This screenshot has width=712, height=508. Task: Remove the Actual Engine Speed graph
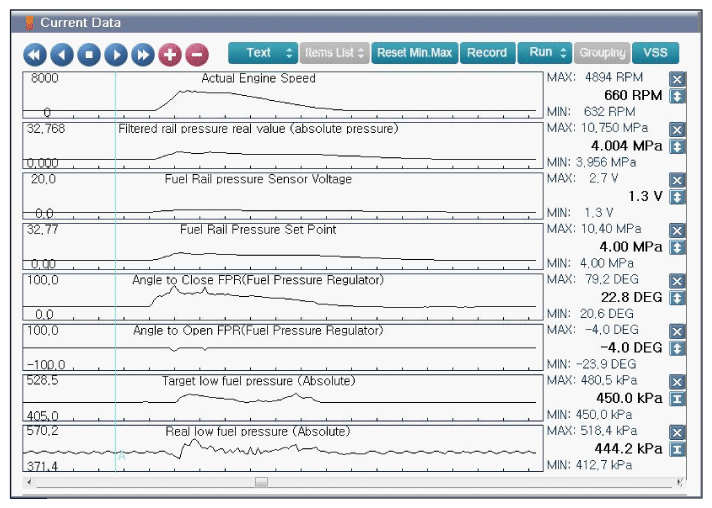pos(677,79)
